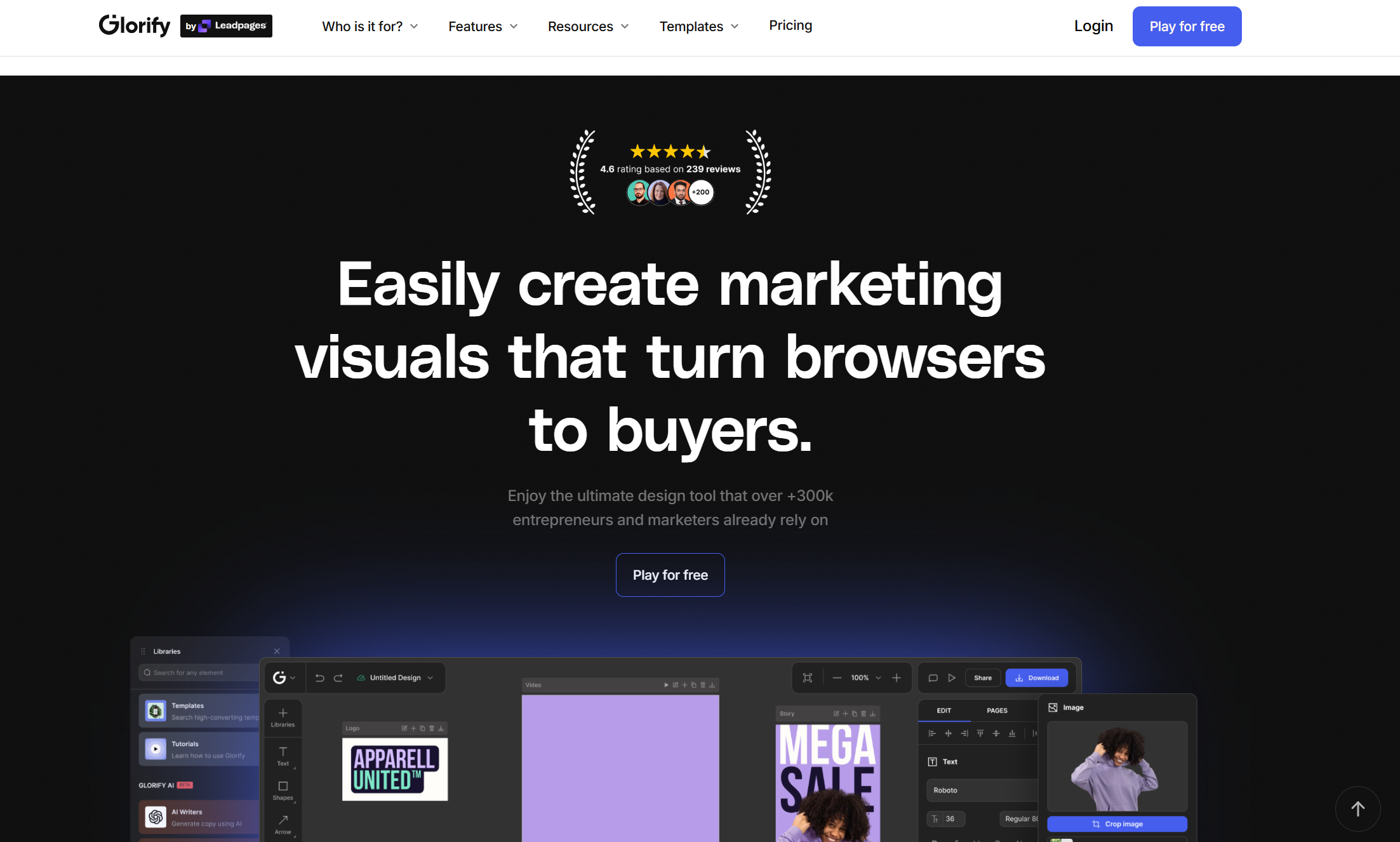
Task: Click redo arrow in editor toolbar
Action: 338,678
